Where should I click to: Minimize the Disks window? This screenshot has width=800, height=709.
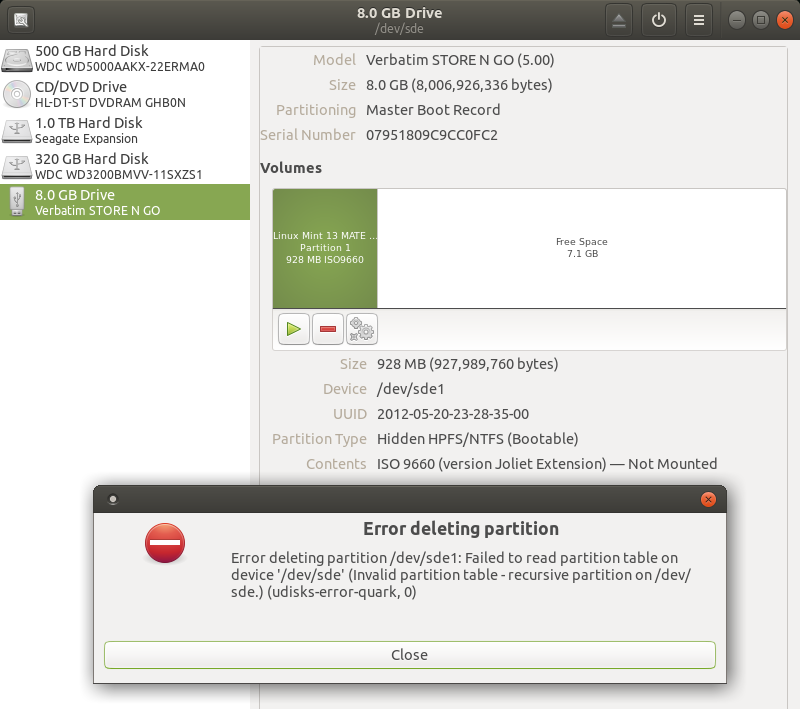(x=736, y=20)
